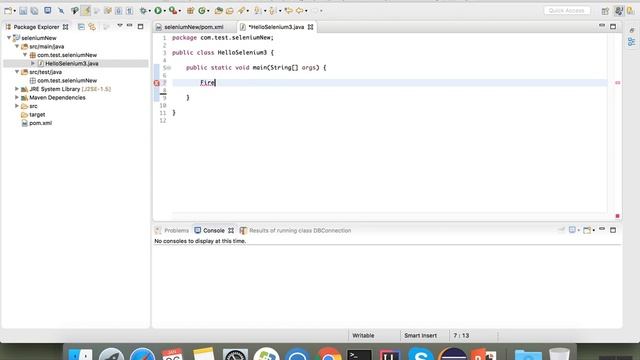This screenshot has width=640, height=360.
Task: Collapse the src/main/java folder
Action: coord(17,46)
